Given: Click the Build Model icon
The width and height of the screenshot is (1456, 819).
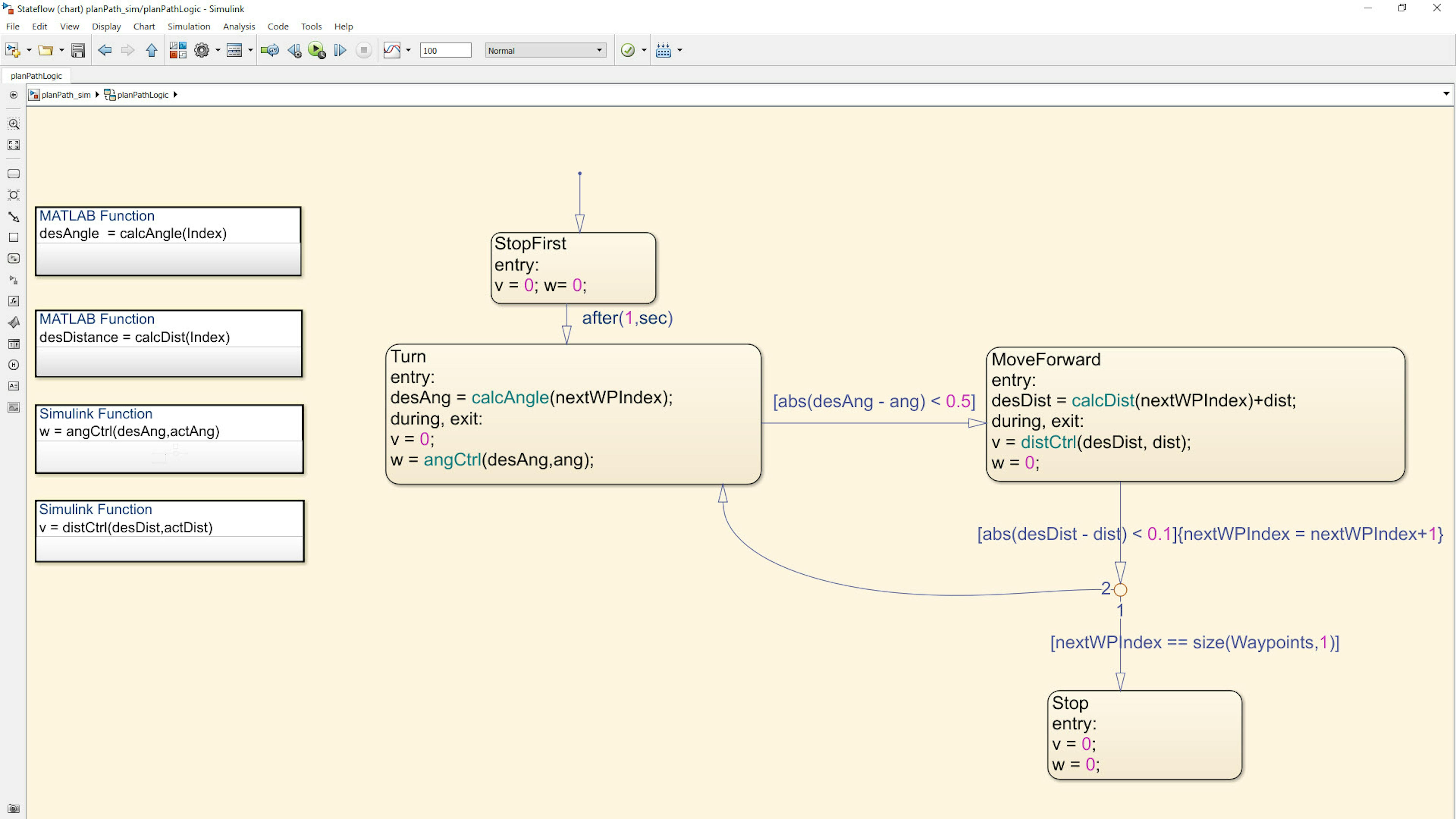Looking at the screenshot, I should coord(663,50).
